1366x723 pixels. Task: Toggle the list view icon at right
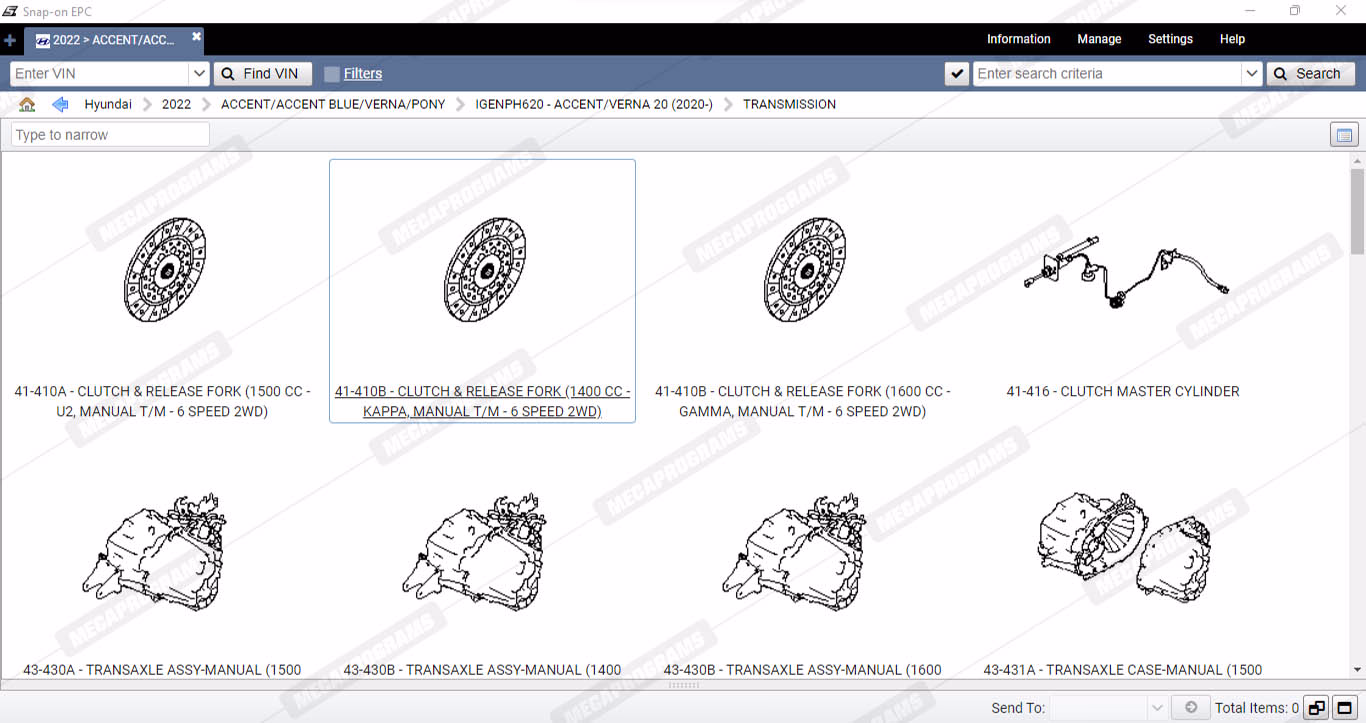click(1344, 135)
